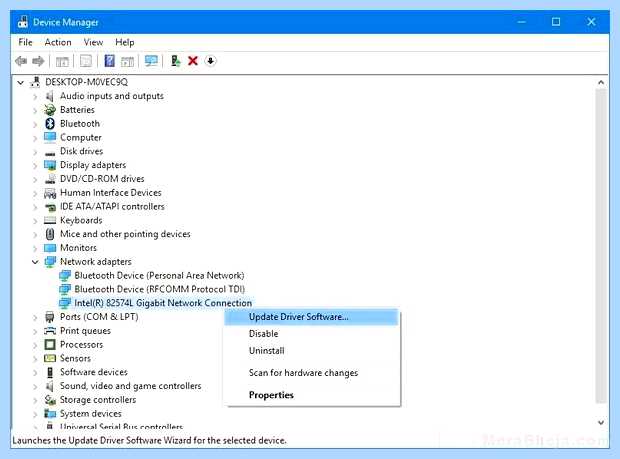Choose Disable from the context menu
The image size is (620, 459).
tap(311, 334)
